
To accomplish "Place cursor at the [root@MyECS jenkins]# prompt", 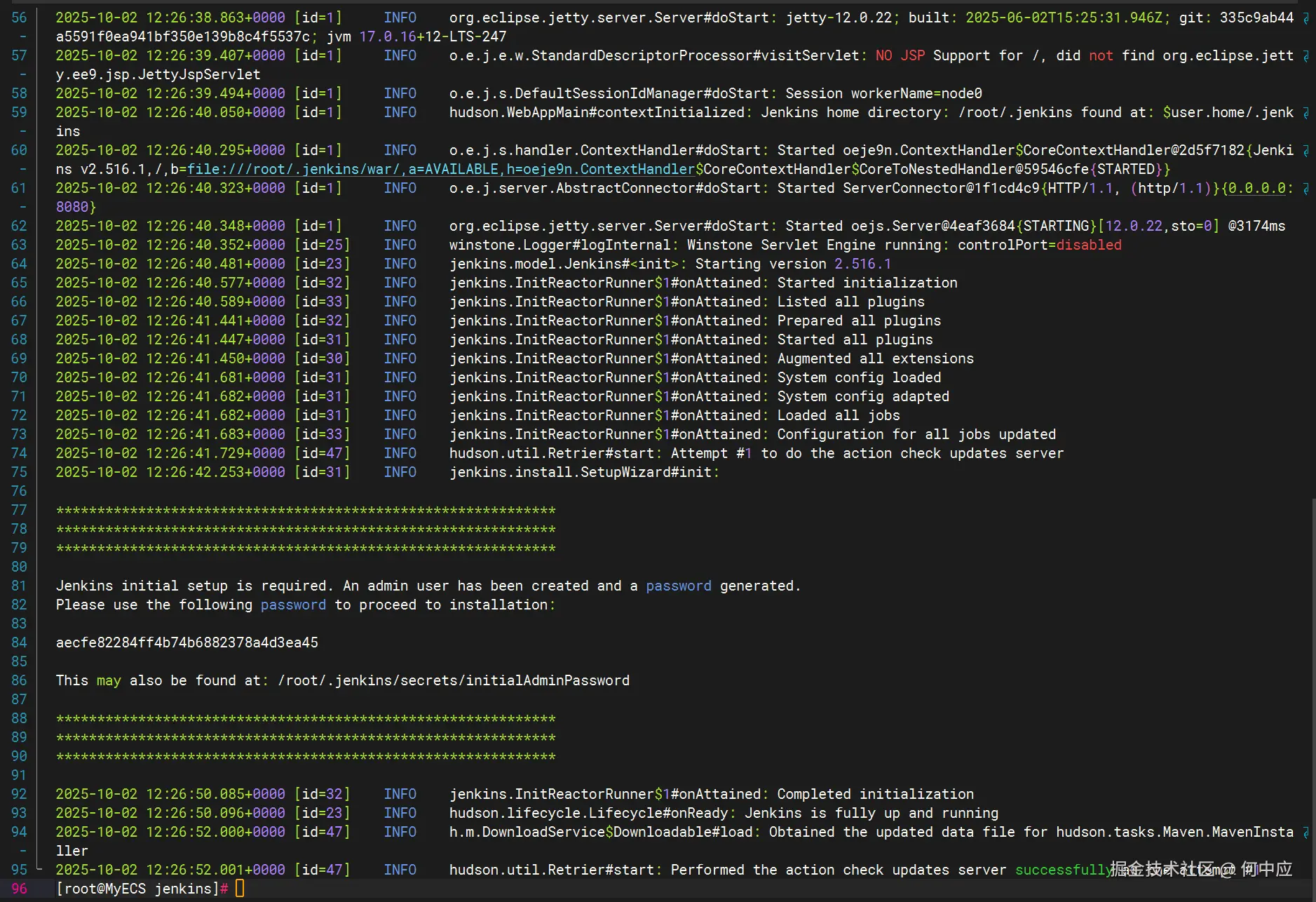I will (142, 889).
